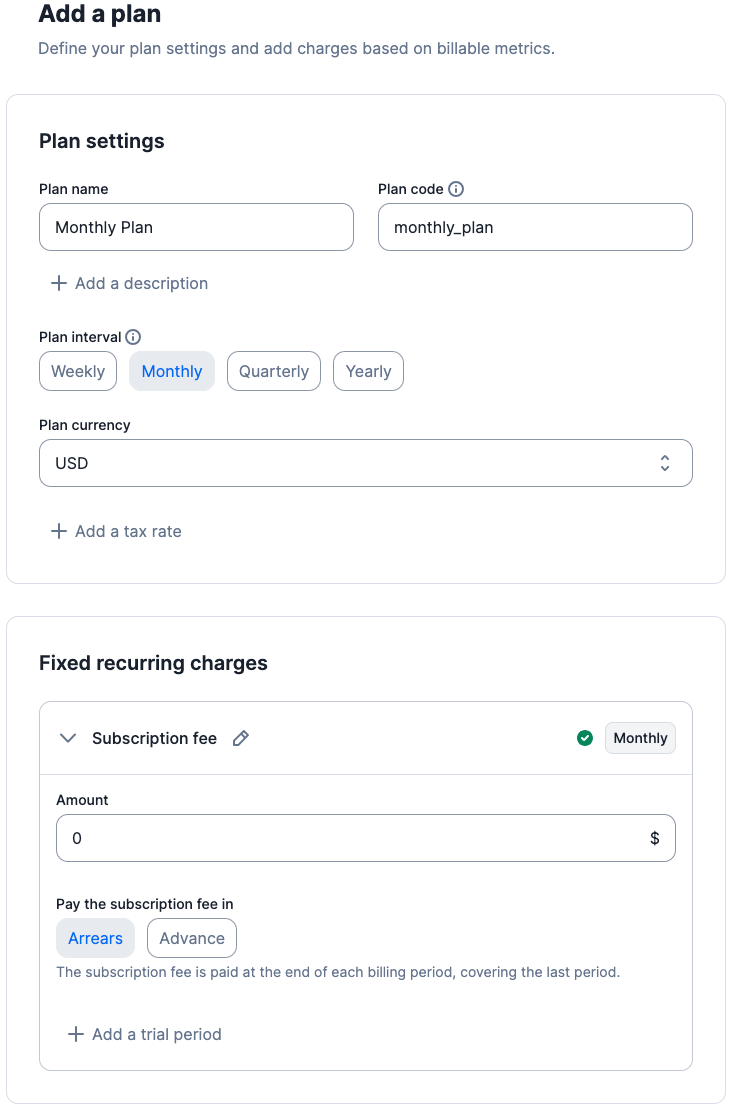Click the Monthly badge on Subscription fee
The width and height of the screenshot is (732, 1110).
pos(640,739)
